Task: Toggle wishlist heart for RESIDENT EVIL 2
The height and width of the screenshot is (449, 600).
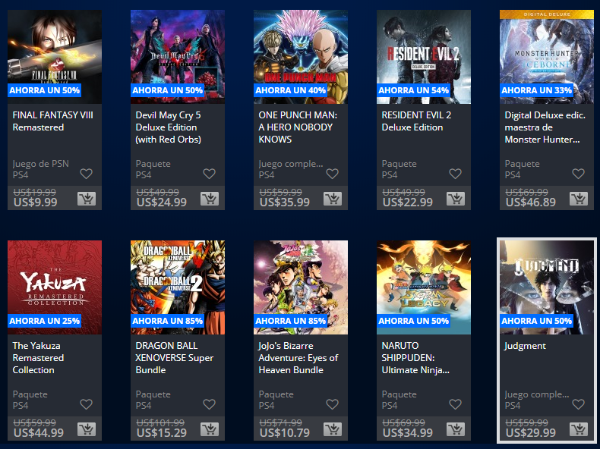Action: coord(455,174)
